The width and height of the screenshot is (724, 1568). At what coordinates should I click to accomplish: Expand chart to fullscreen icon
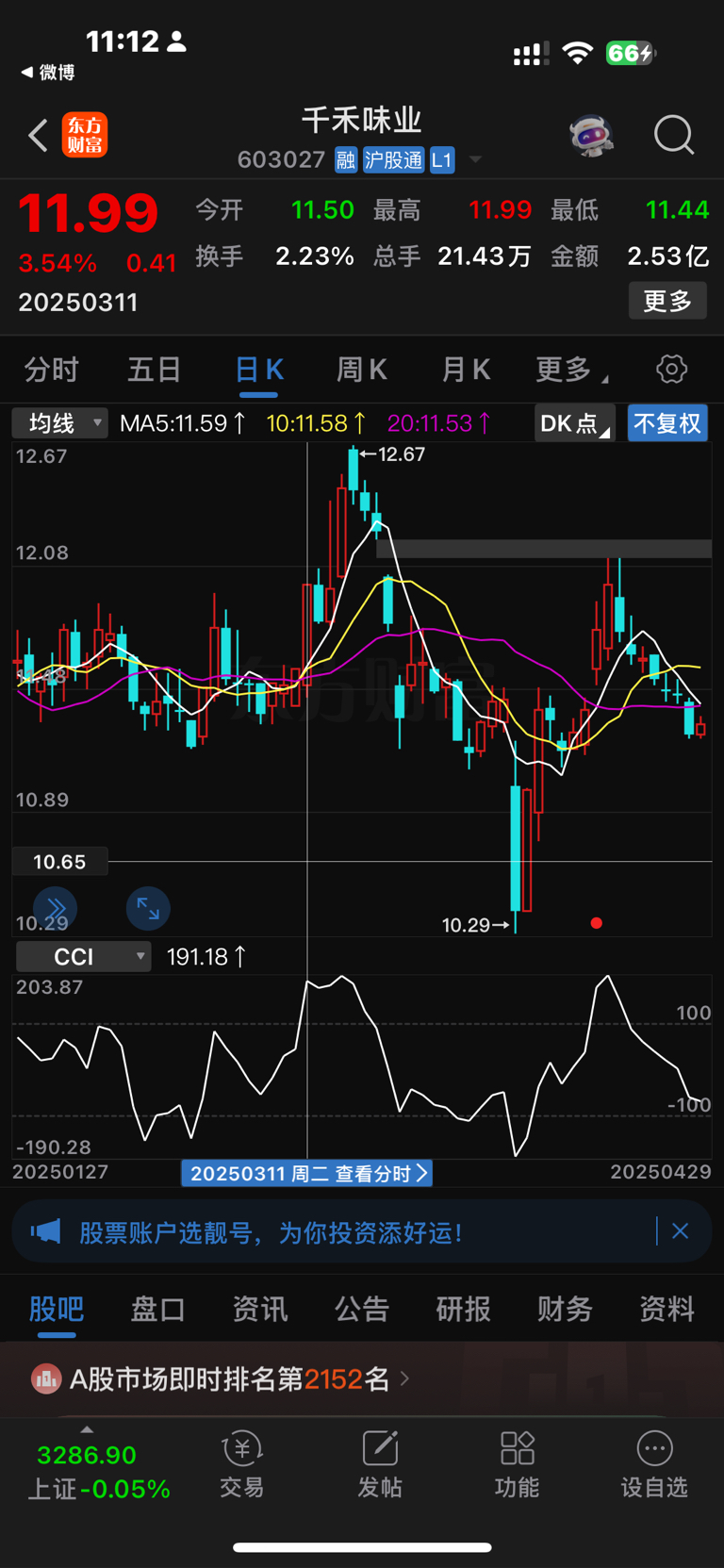[148, 908]
